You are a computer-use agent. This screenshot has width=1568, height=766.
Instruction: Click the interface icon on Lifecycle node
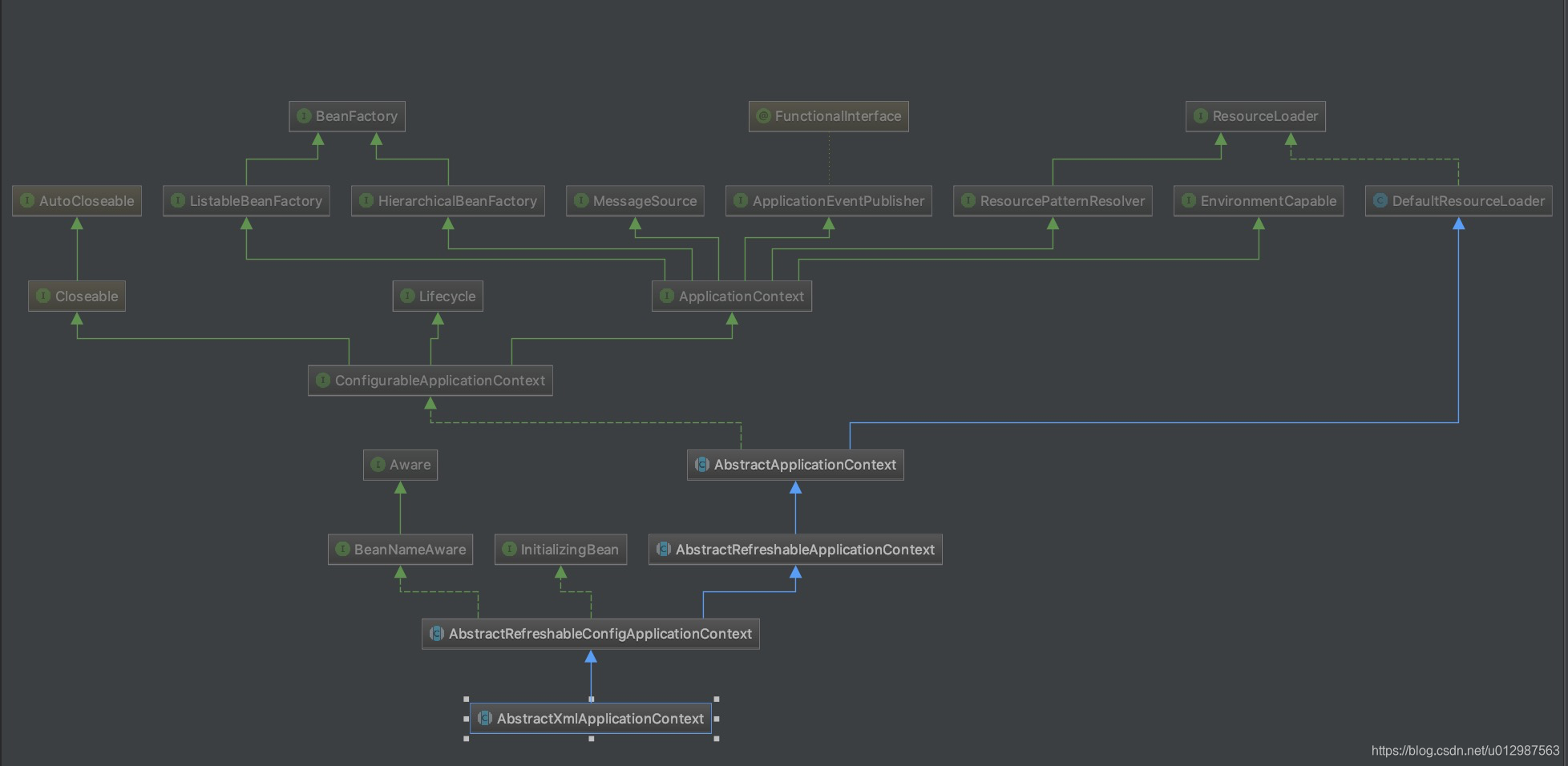tap(407, 296)
